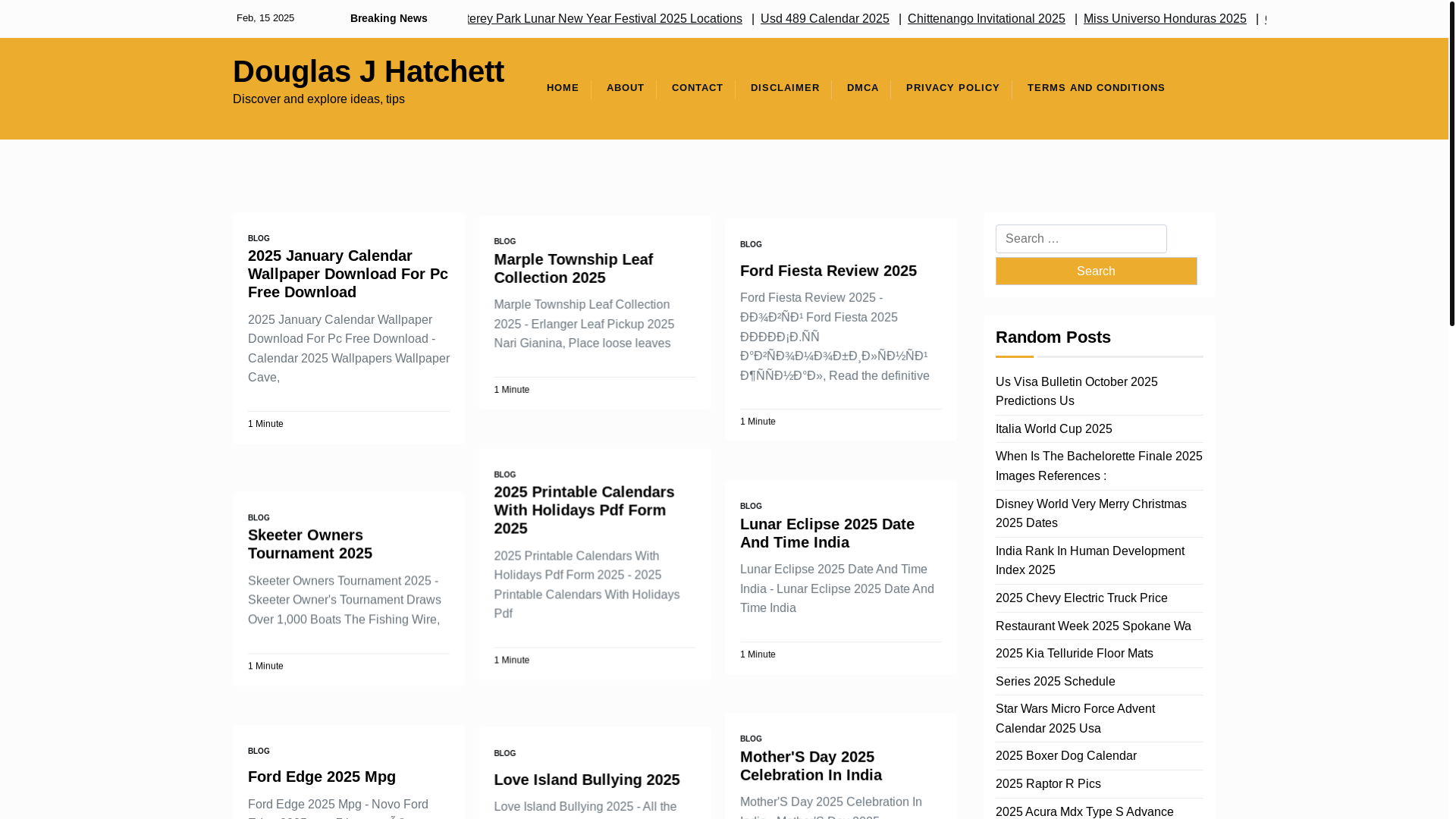Click the Random Posts heading
Viewport: 1456px width, 819px height.
1053,337
